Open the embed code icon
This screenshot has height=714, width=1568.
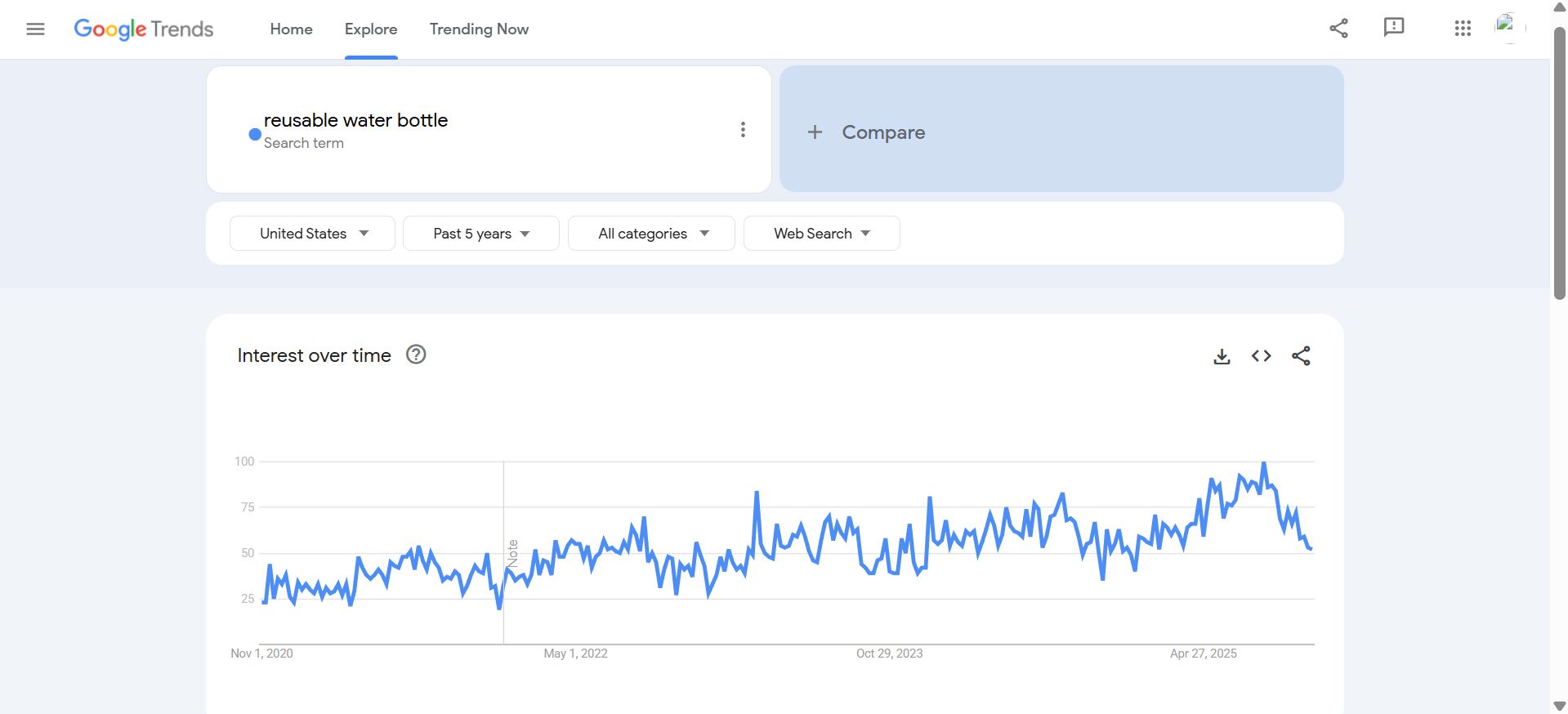pos(1261,356)
